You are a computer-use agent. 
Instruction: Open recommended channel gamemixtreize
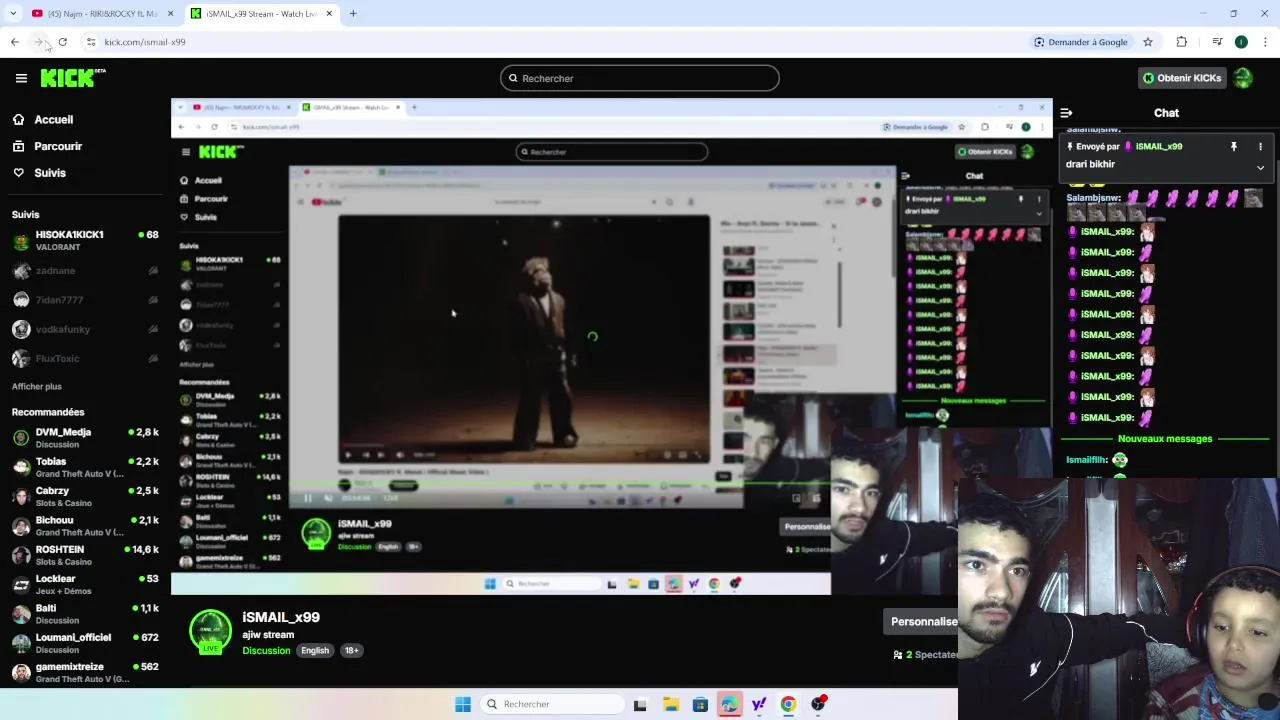tap(85, 672)
